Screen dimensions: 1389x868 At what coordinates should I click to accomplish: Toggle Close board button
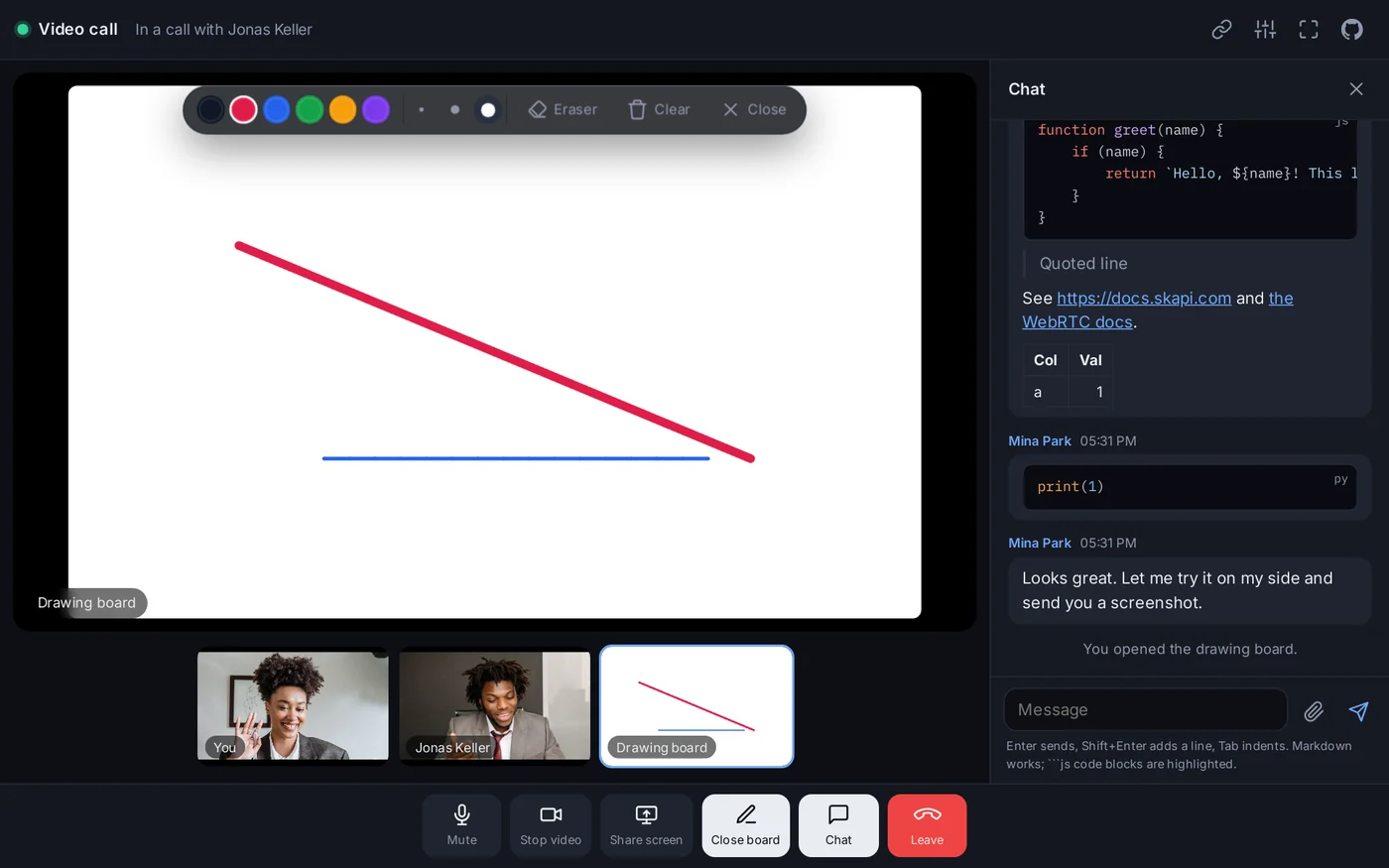click(x=746, y=825)
